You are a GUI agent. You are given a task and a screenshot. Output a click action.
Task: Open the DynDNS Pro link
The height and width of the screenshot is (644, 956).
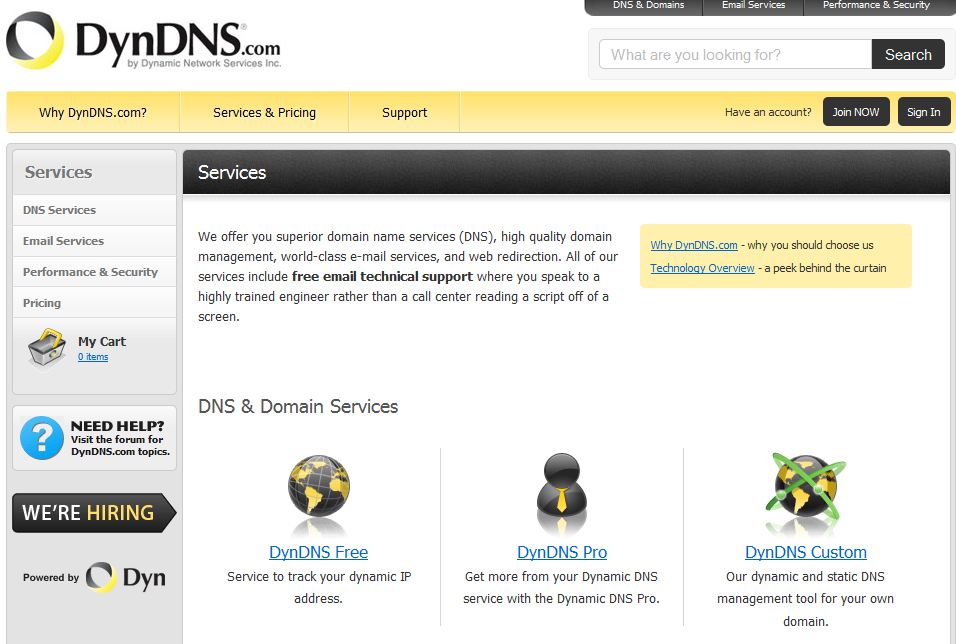562,553
